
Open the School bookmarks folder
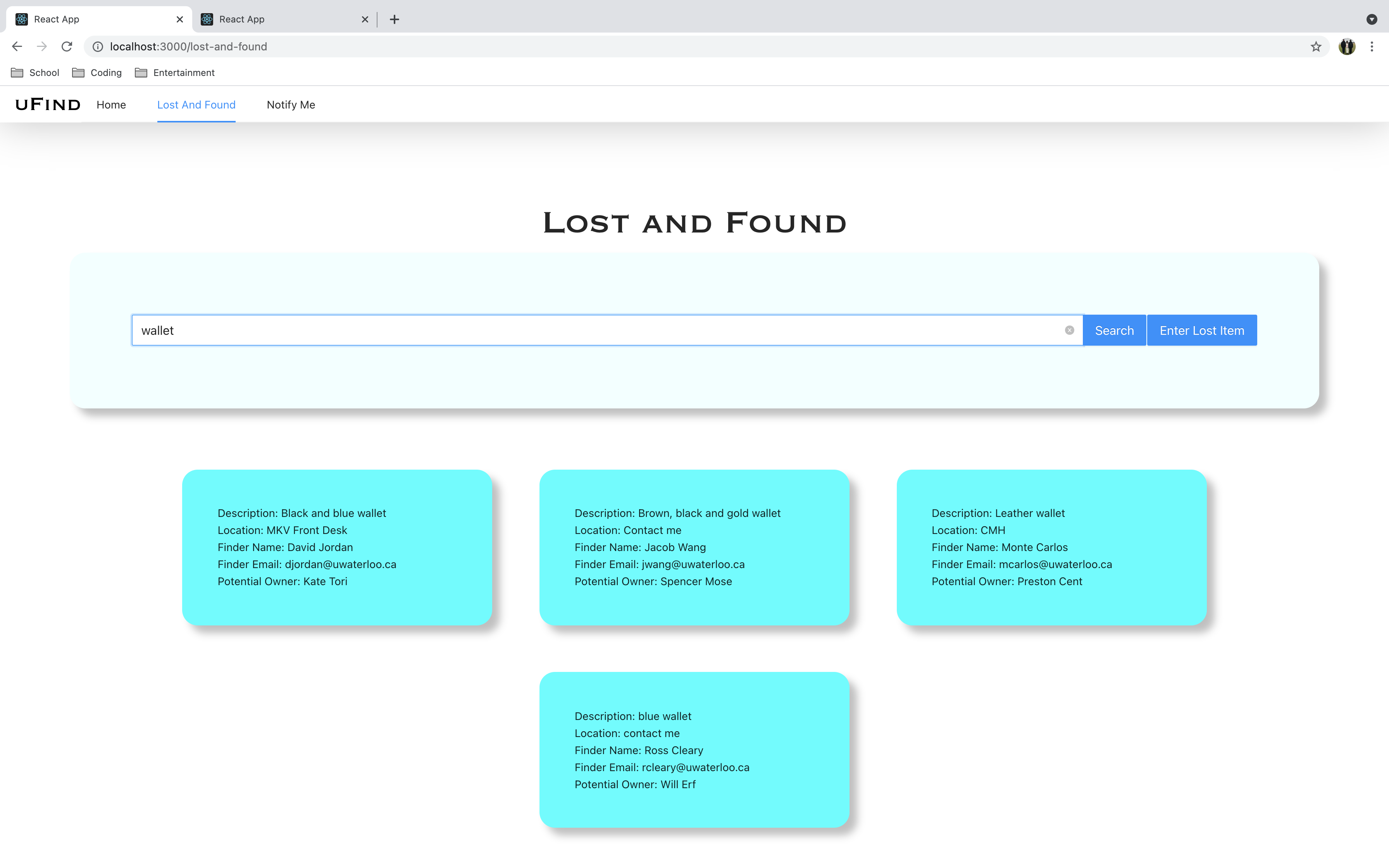point(36,72)
